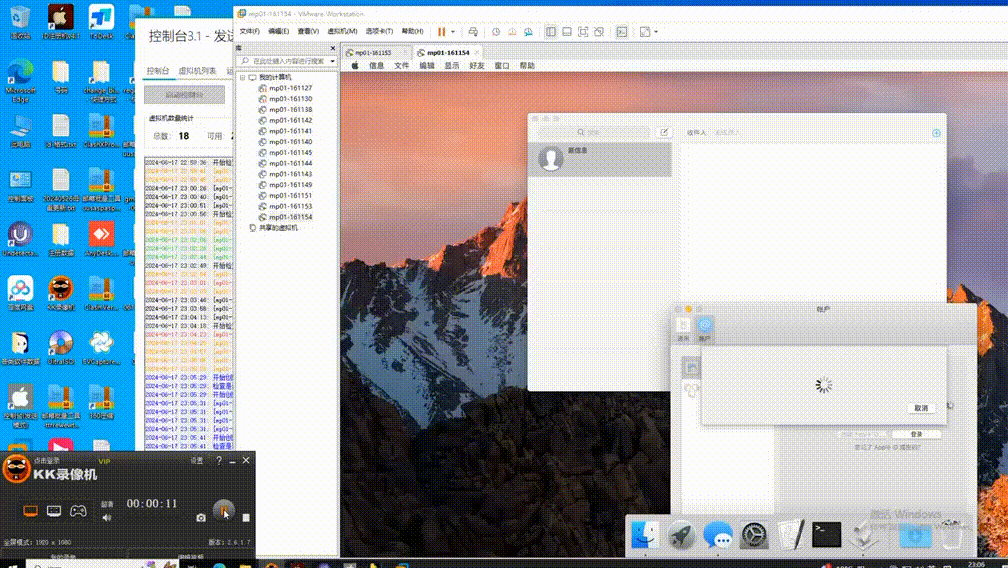The height and width of the screenshot is (568, 1008).
Task: Stop the recording in KK录像机
Action: [246, 517]
